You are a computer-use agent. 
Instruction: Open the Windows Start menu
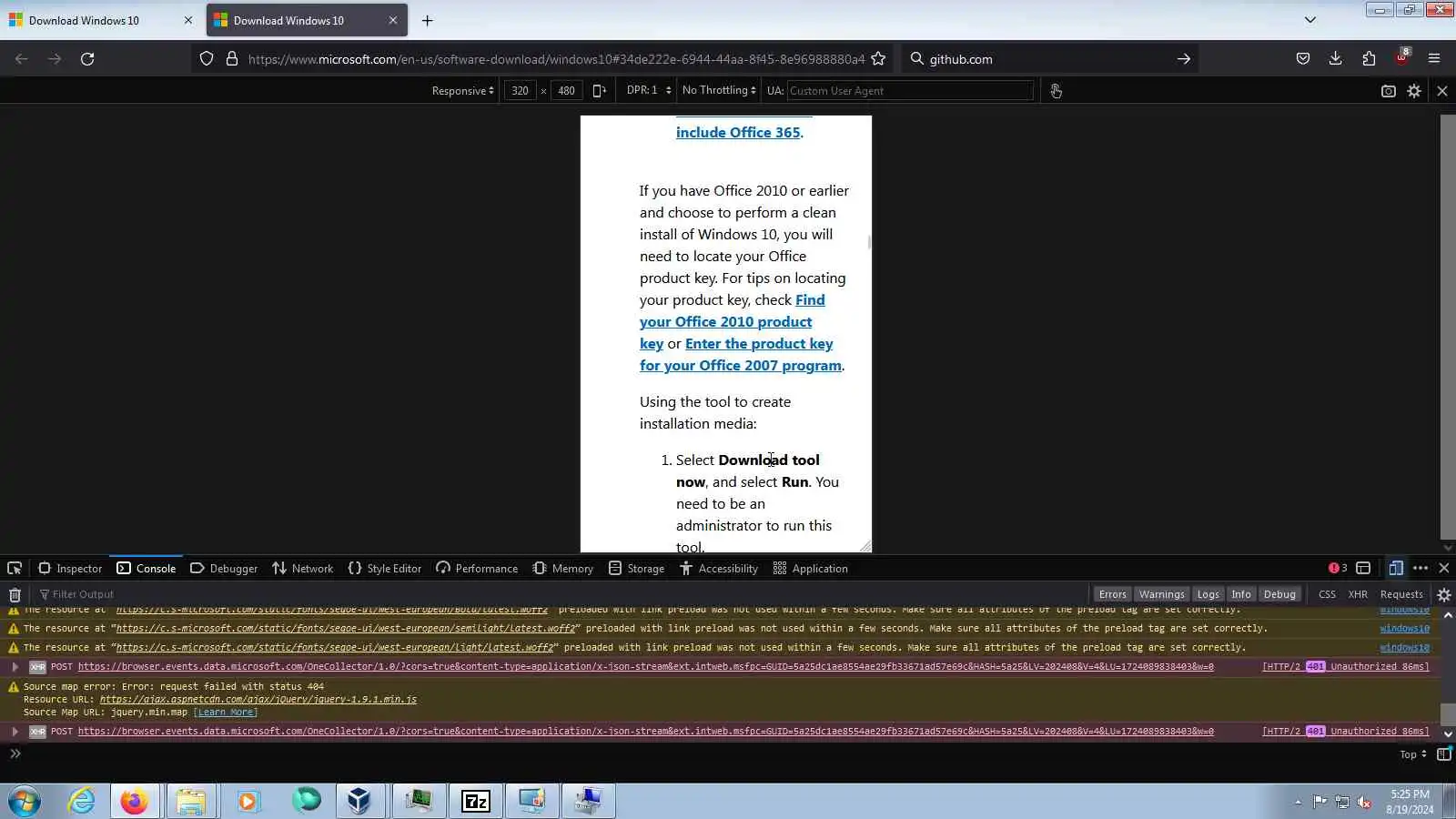coord(25,801)
